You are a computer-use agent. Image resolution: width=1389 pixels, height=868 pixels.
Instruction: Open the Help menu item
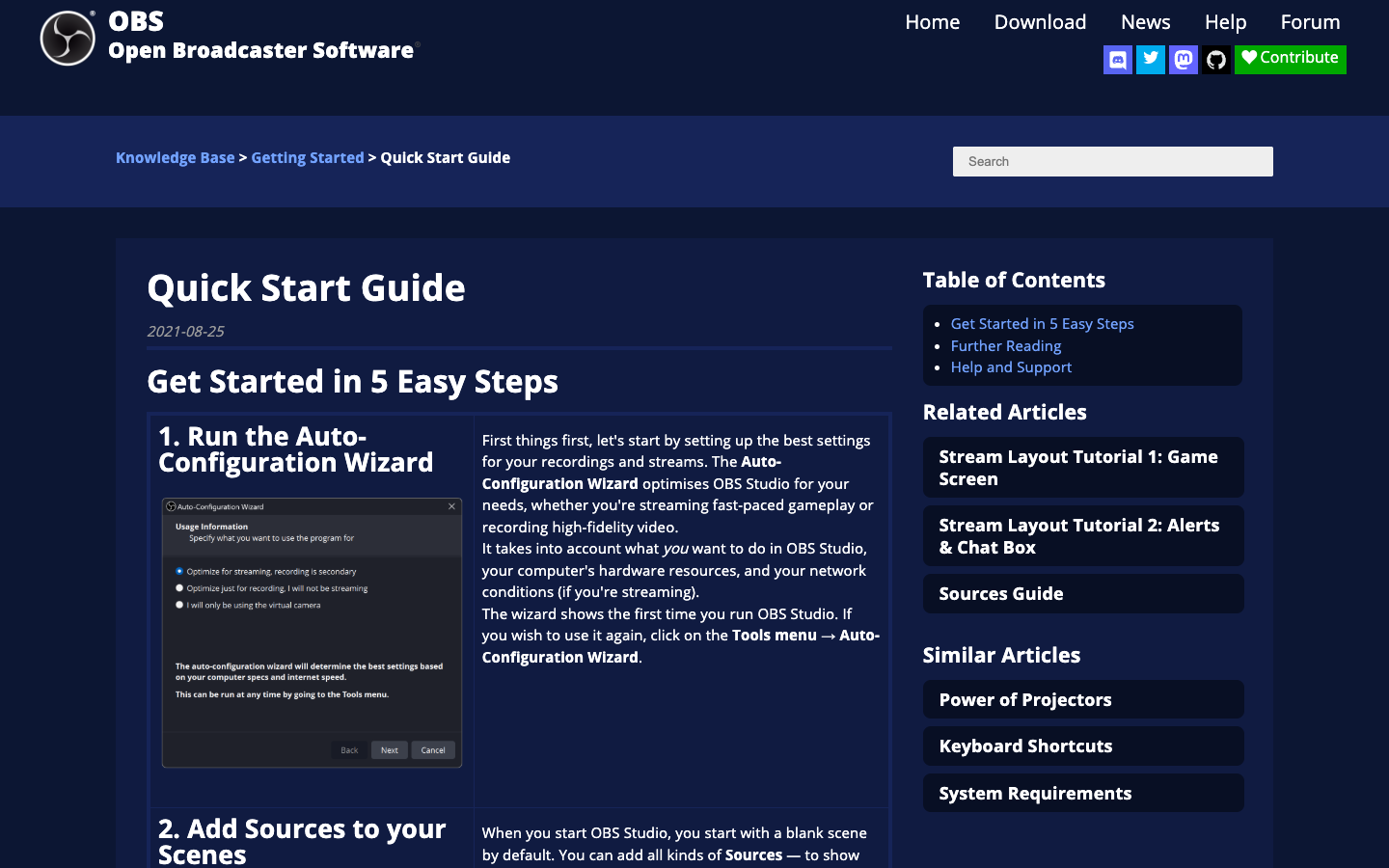tap(1225, 22)
